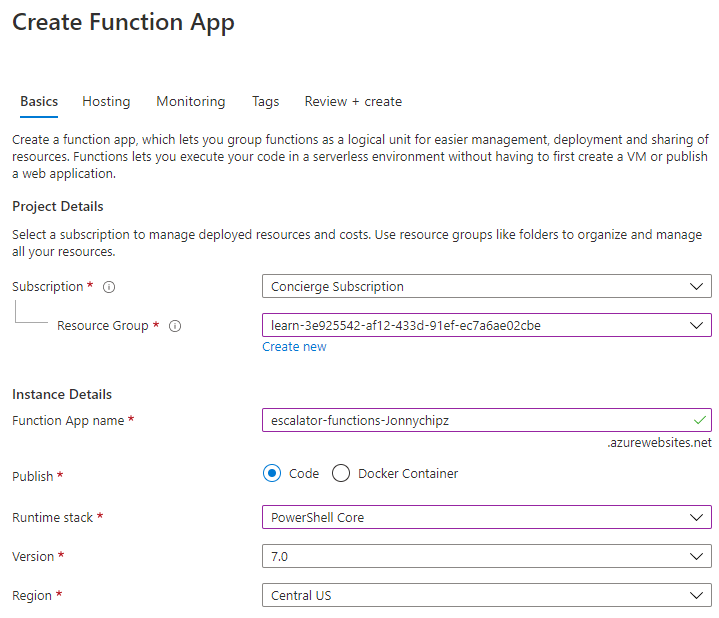Click the Create new resource group link
Viewport: 719px width, 618px height.
pos(294,347)
